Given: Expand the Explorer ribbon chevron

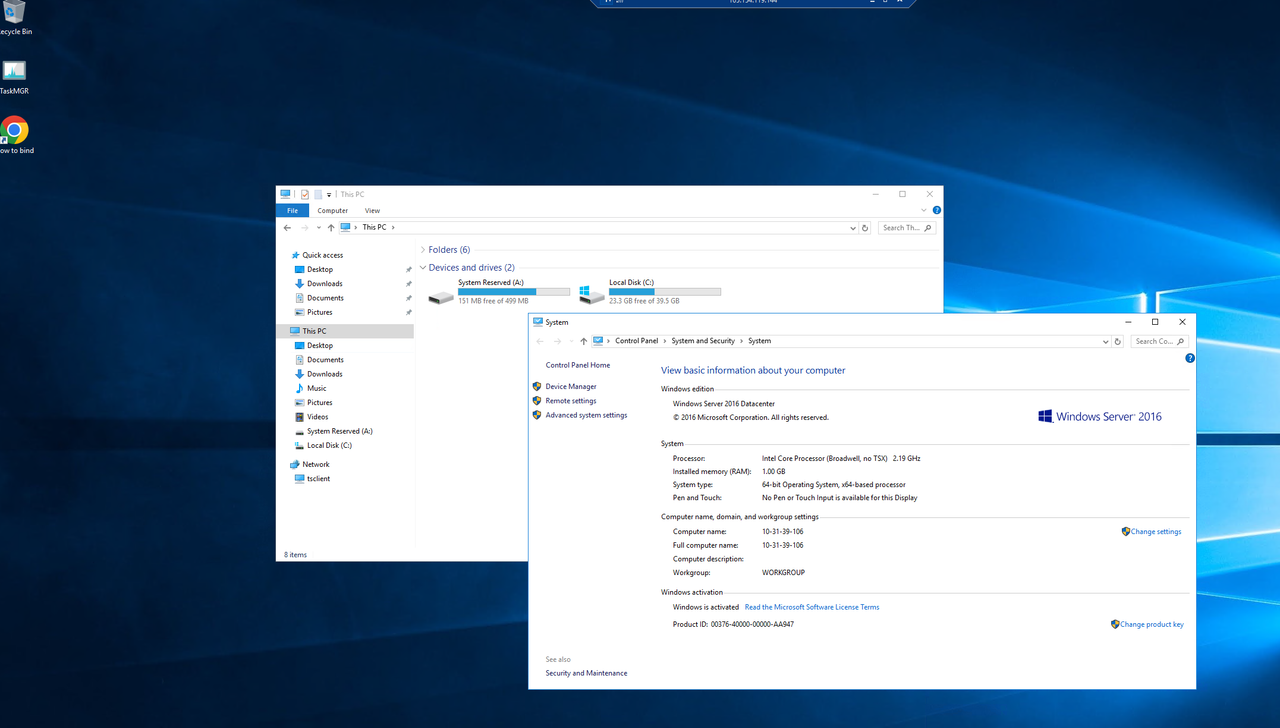Looking at the screenshot, I should point(924,211).
